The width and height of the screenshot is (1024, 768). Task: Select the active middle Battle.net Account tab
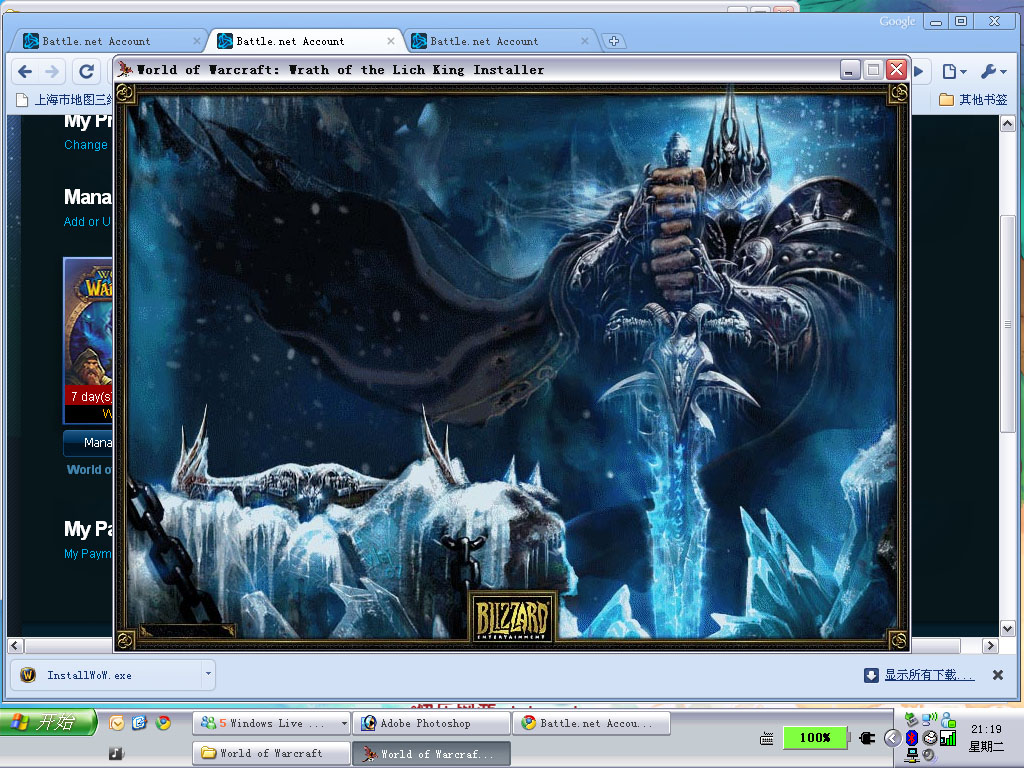pyautogui.click(x=304, y=41)
